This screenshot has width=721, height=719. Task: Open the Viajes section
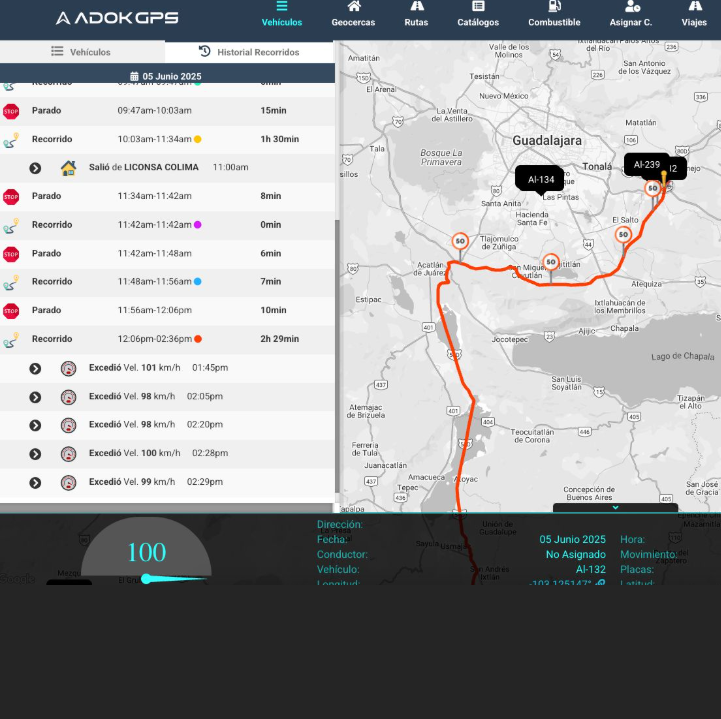click(x=694, y=14)
